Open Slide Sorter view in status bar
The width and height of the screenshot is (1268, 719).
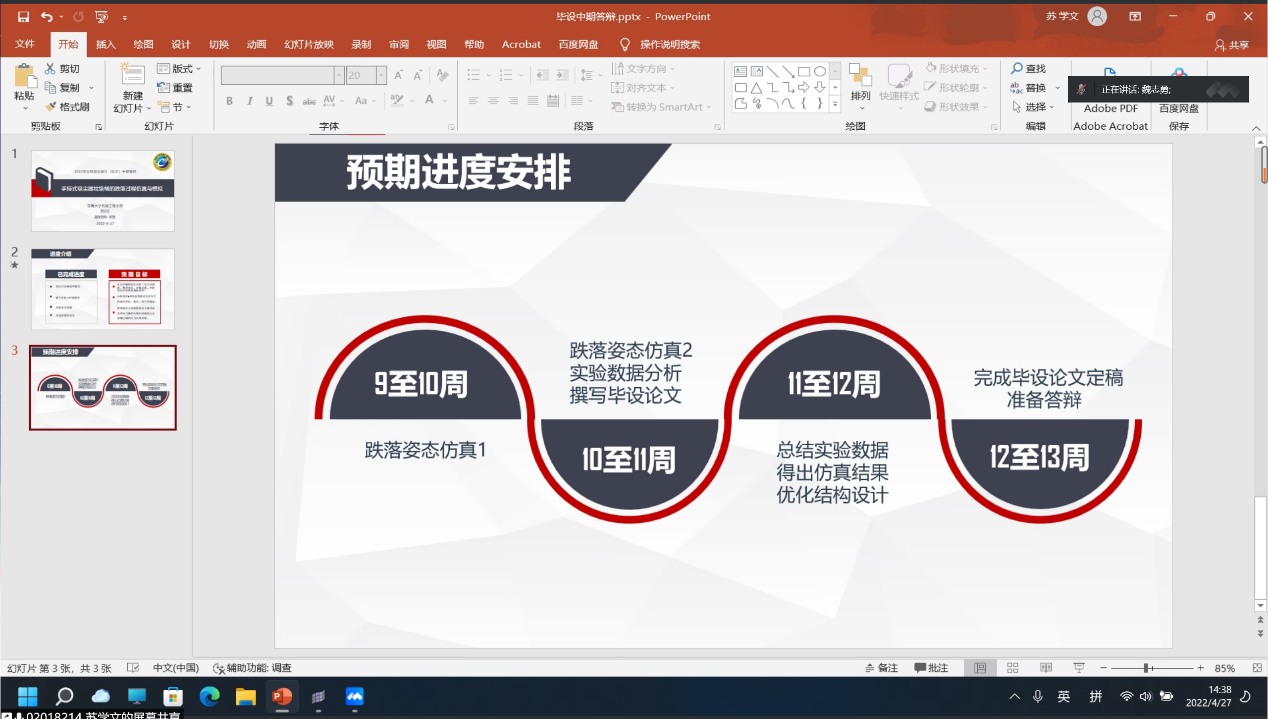pyautogui.click(x=1013, y=668)
